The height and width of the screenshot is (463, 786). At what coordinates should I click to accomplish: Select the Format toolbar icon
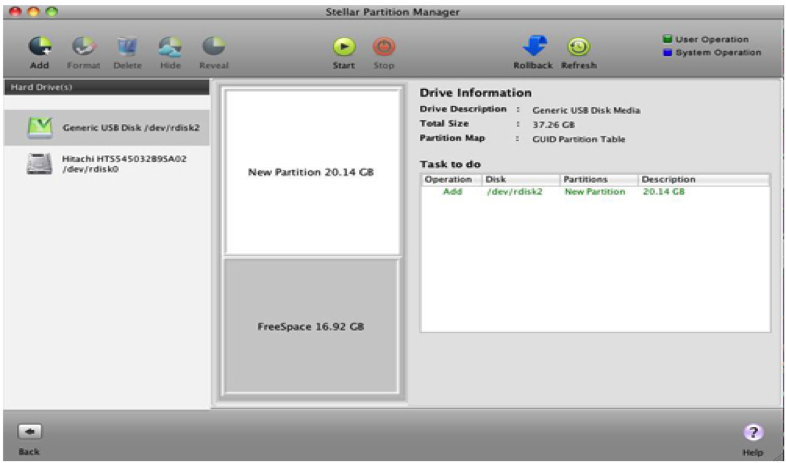click(x=84, y=47)
